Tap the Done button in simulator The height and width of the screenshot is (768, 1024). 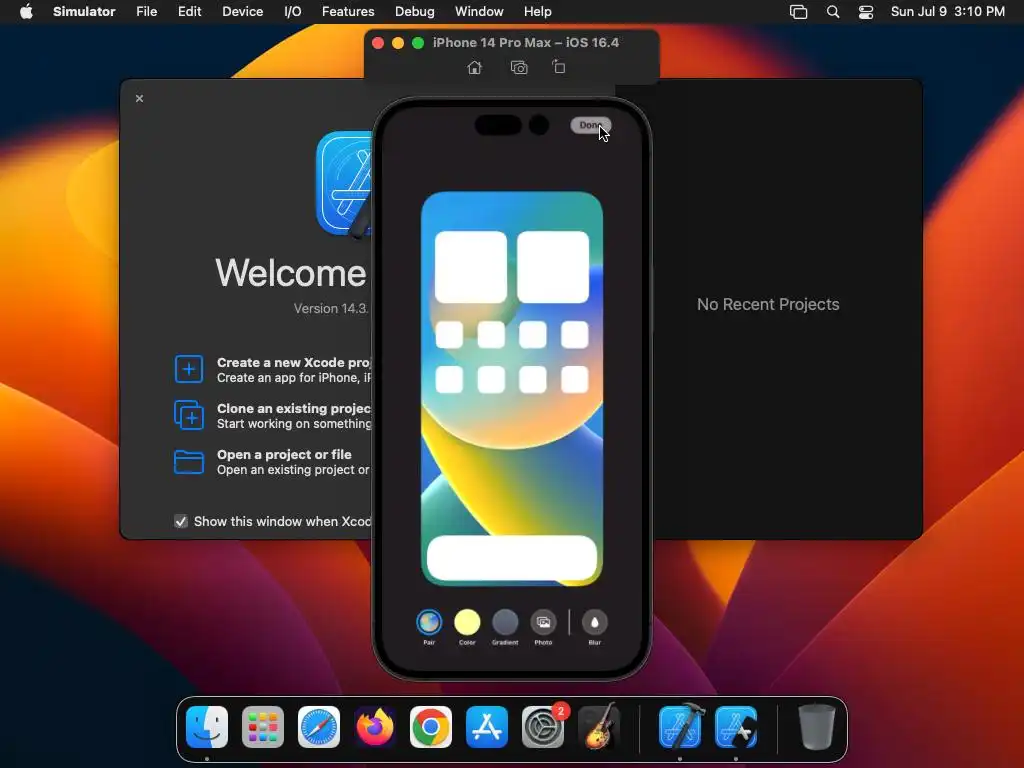(590, 125)
